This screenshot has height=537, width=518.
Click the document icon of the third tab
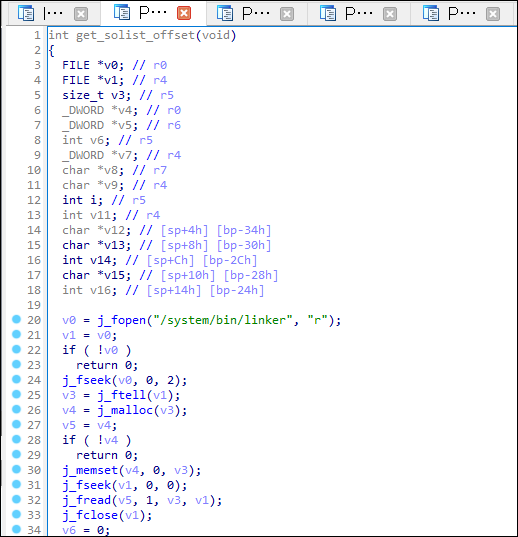coord(225,13)
